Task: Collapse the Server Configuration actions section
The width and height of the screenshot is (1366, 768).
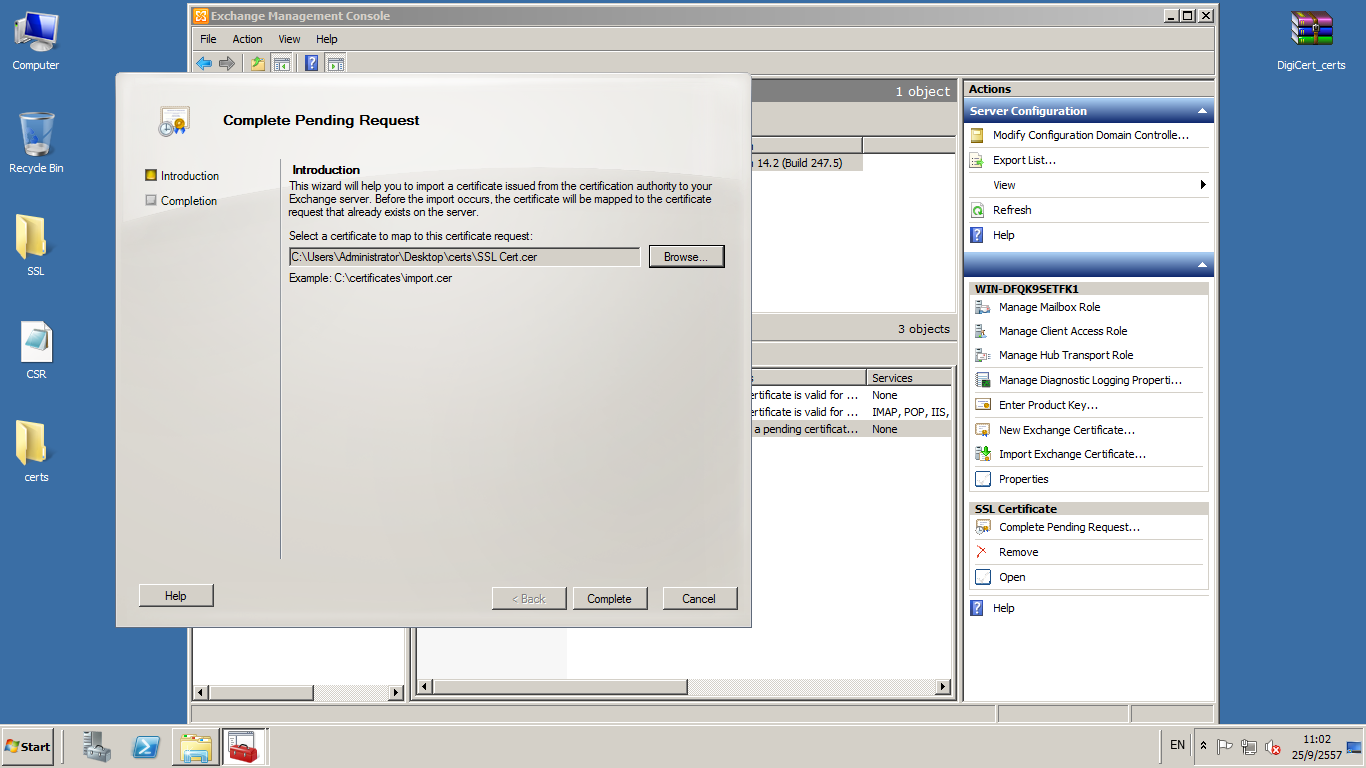Action: coord(1202,111)
